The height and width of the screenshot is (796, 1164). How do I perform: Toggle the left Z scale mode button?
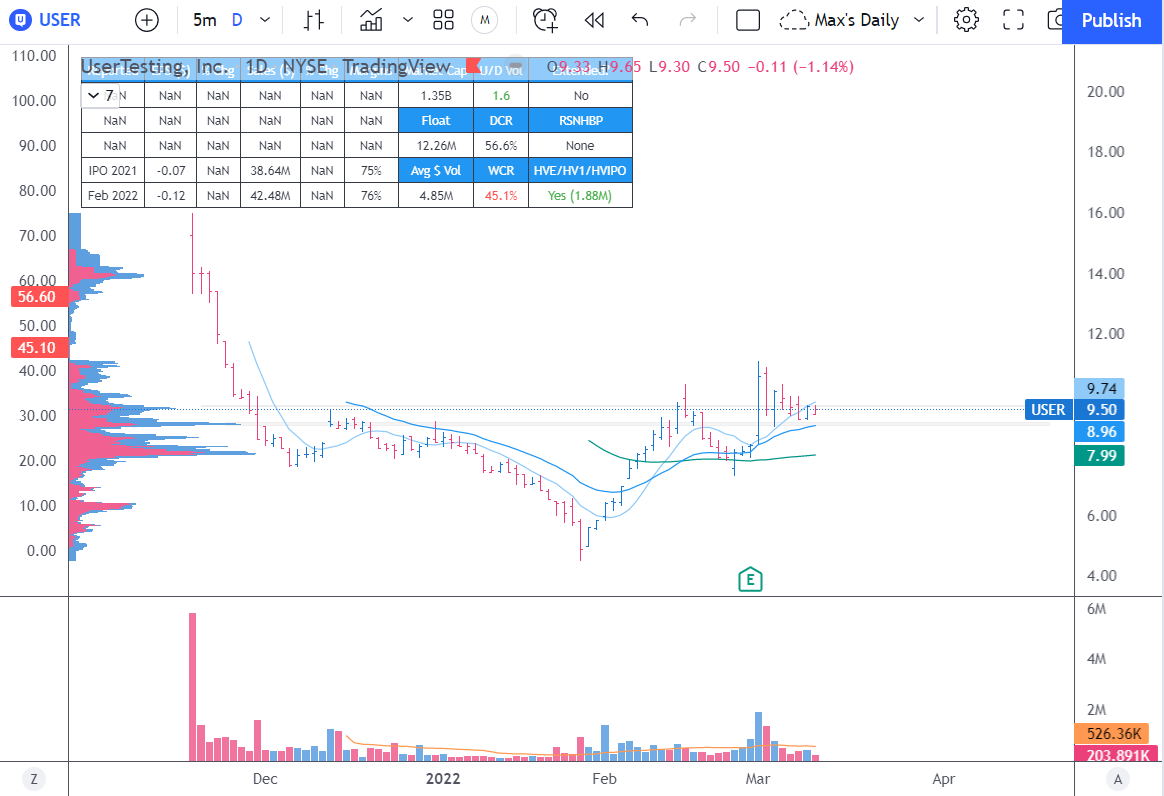pos(33,779)
